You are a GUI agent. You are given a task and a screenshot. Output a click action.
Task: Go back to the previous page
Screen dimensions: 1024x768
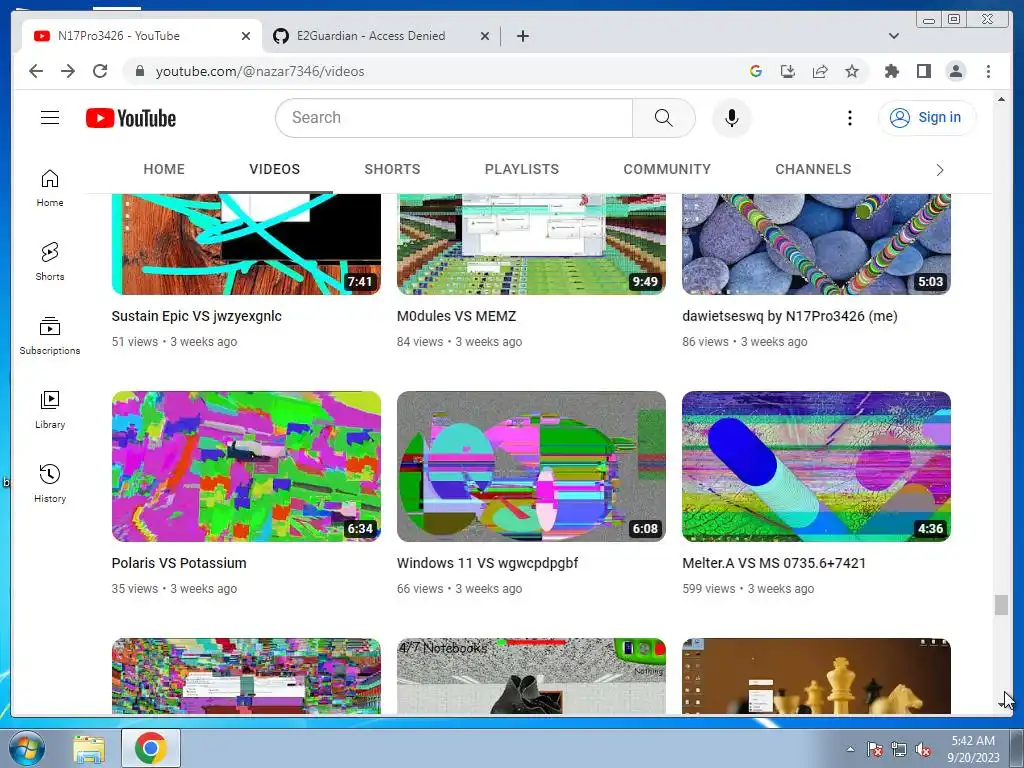[36, 71]
